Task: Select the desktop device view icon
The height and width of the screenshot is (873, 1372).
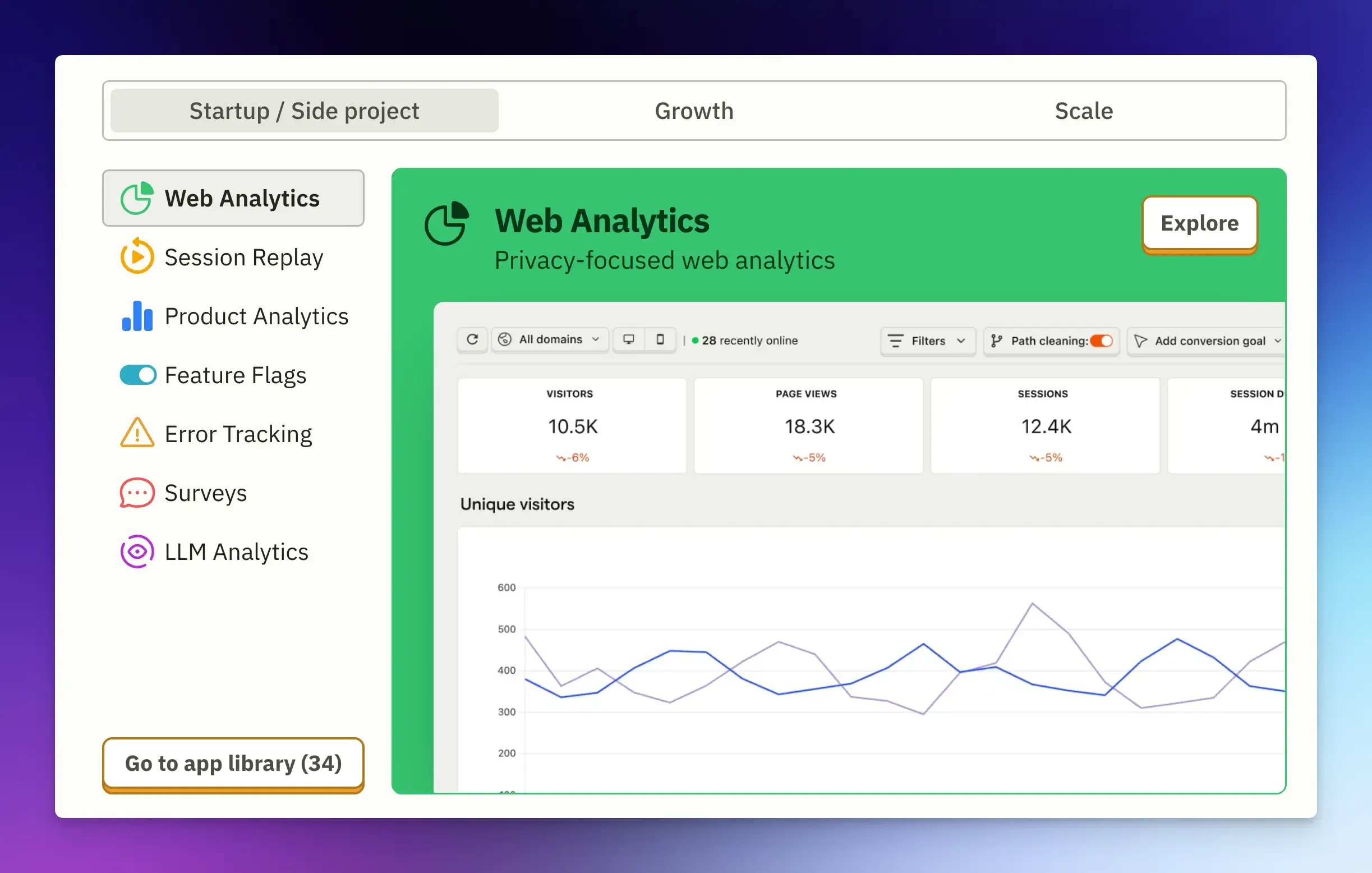Action: pos(628,339)
